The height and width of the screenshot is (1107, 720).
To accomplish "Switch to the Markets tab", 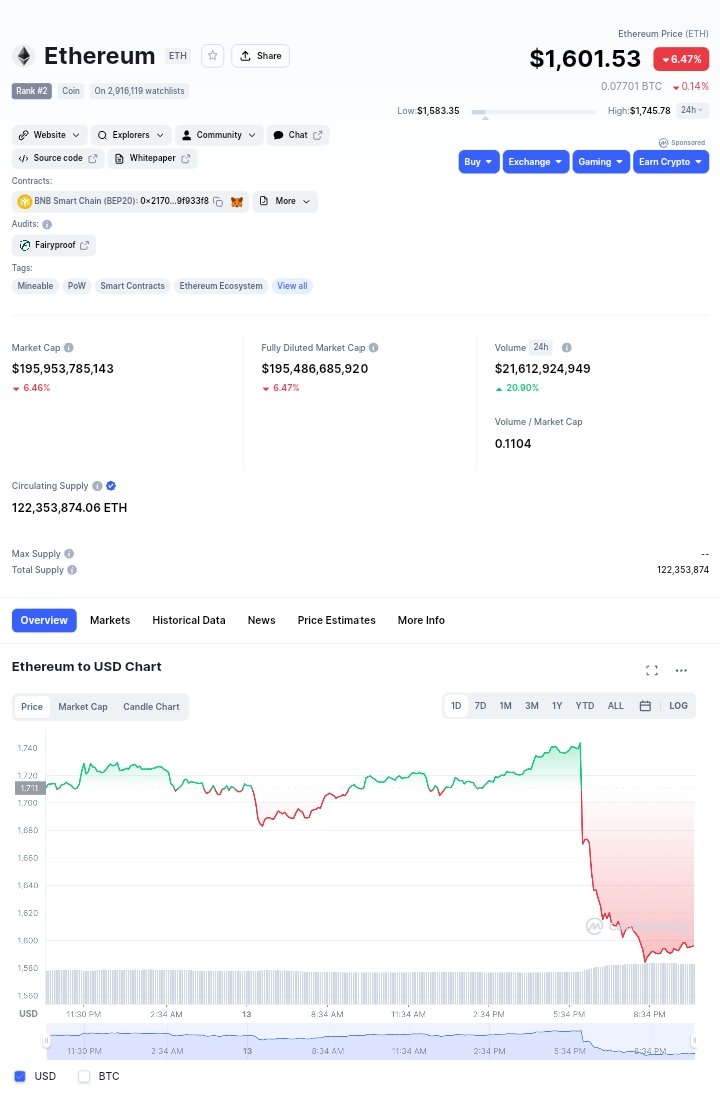I will point(110,621).
